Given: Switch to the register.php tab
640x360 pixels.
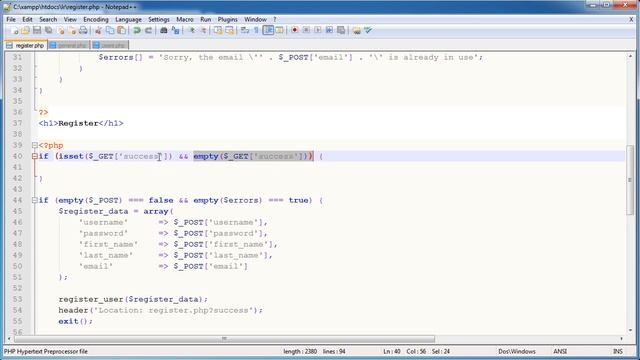Looking at the screenshot, I should pyautogui.click(x=26, y=45).
